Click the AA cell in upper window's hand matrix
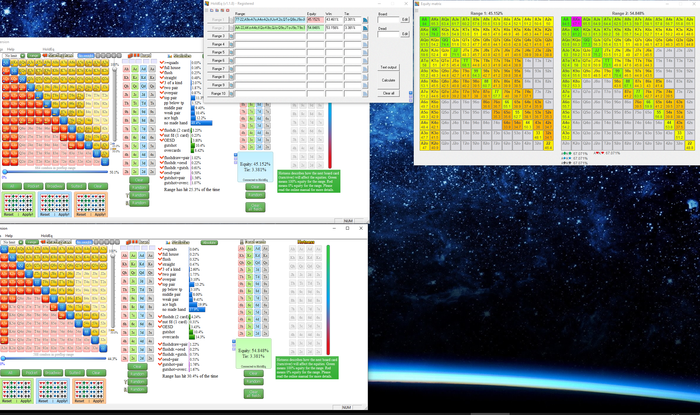 6,63
